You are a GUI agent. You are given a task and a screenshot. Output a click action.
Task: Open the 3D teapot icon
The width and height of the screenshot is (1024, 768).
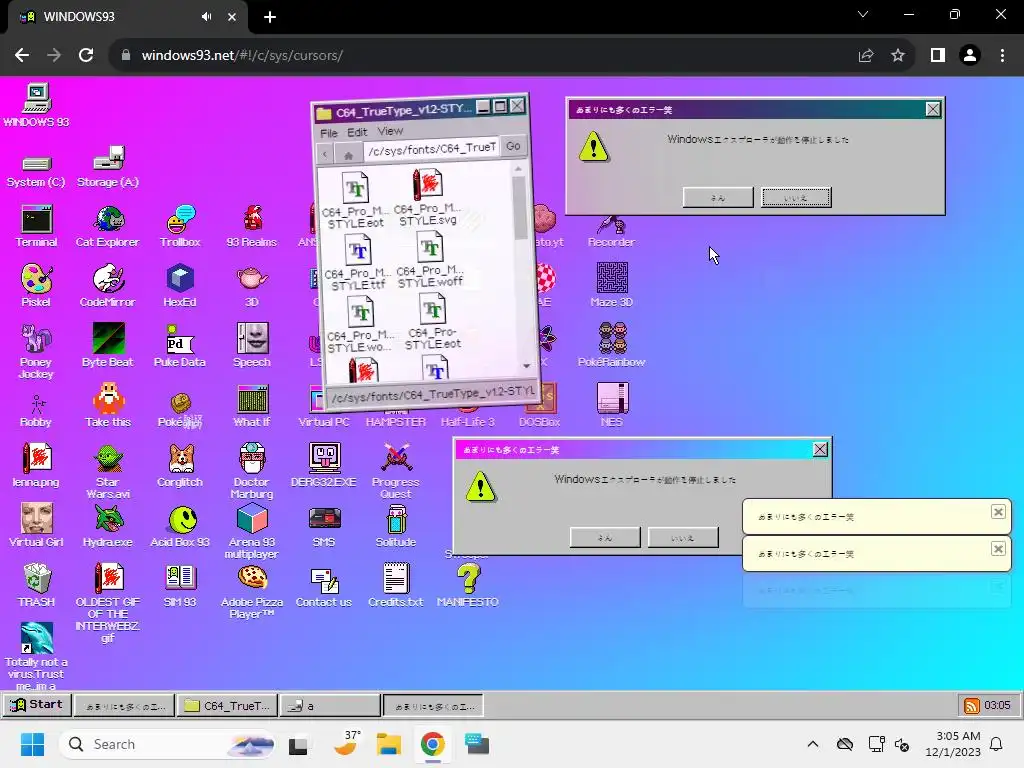pos(252,286)
